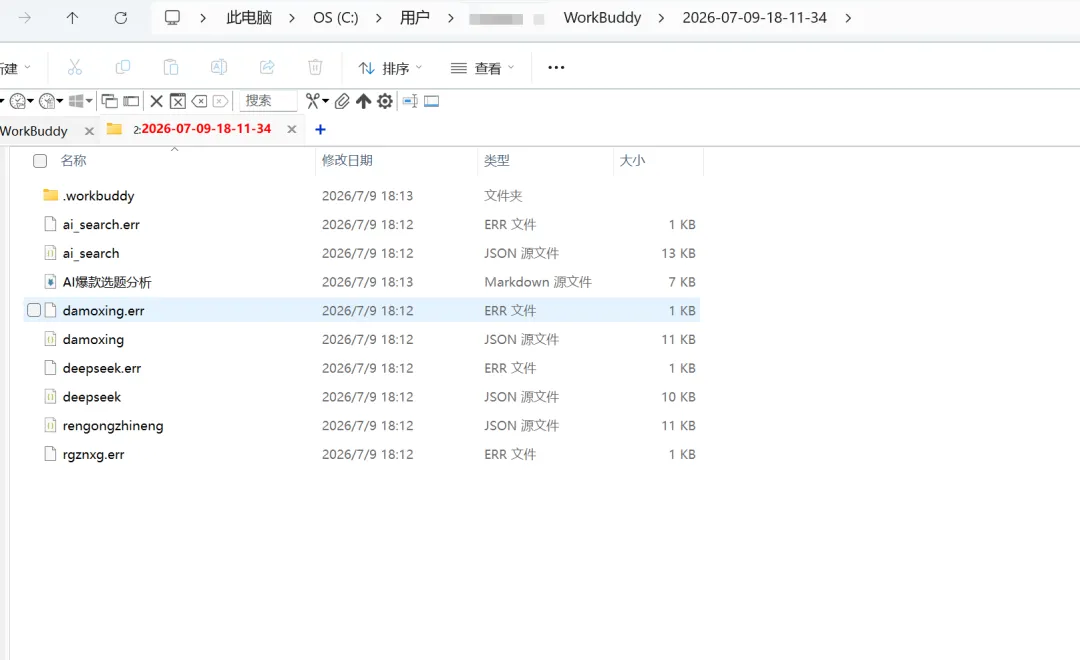Select the ai_search JSON file

[362, 253]
